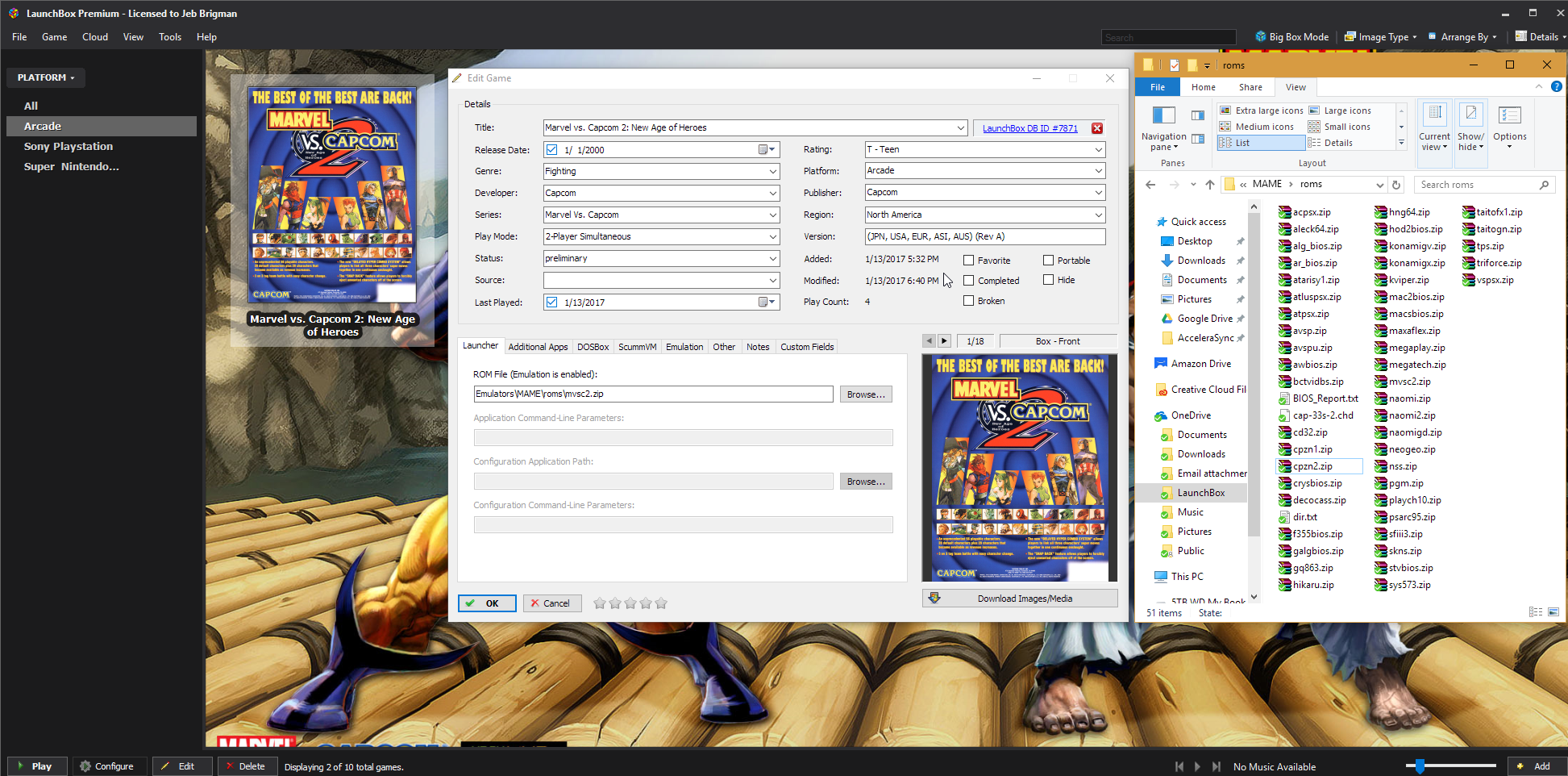Click Configure gear in bottom bar
This screenshot has width=1568, height=776.
coord(107,766)
